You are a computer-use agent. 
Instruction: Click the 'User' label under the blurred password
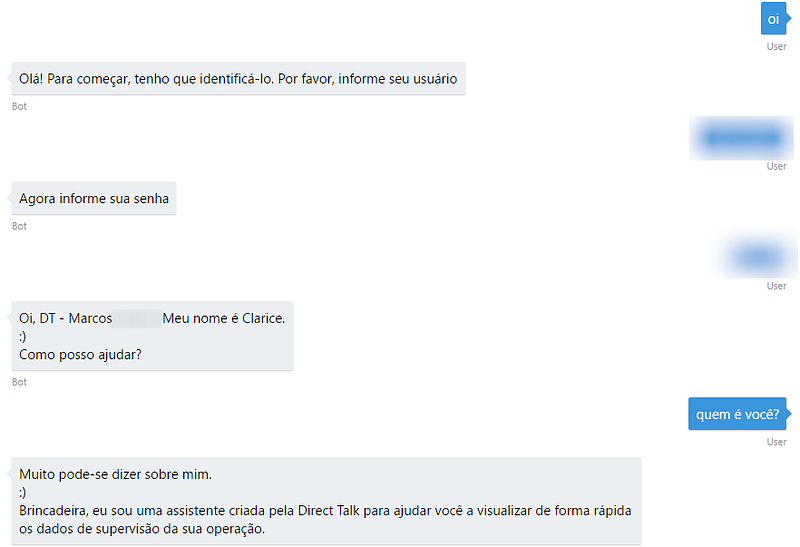tap(776, 286)
